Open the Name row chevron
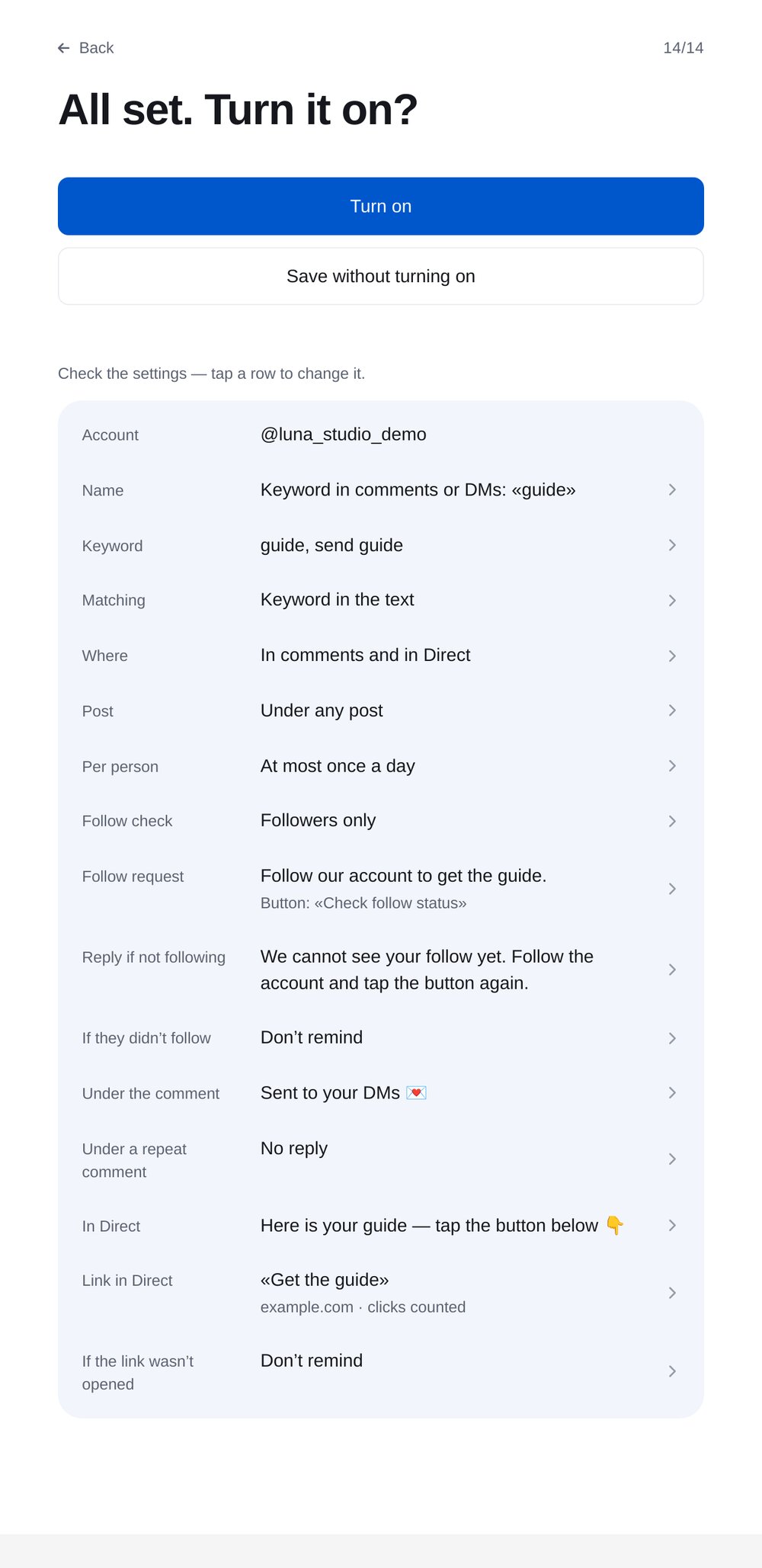 pos(672,489)
